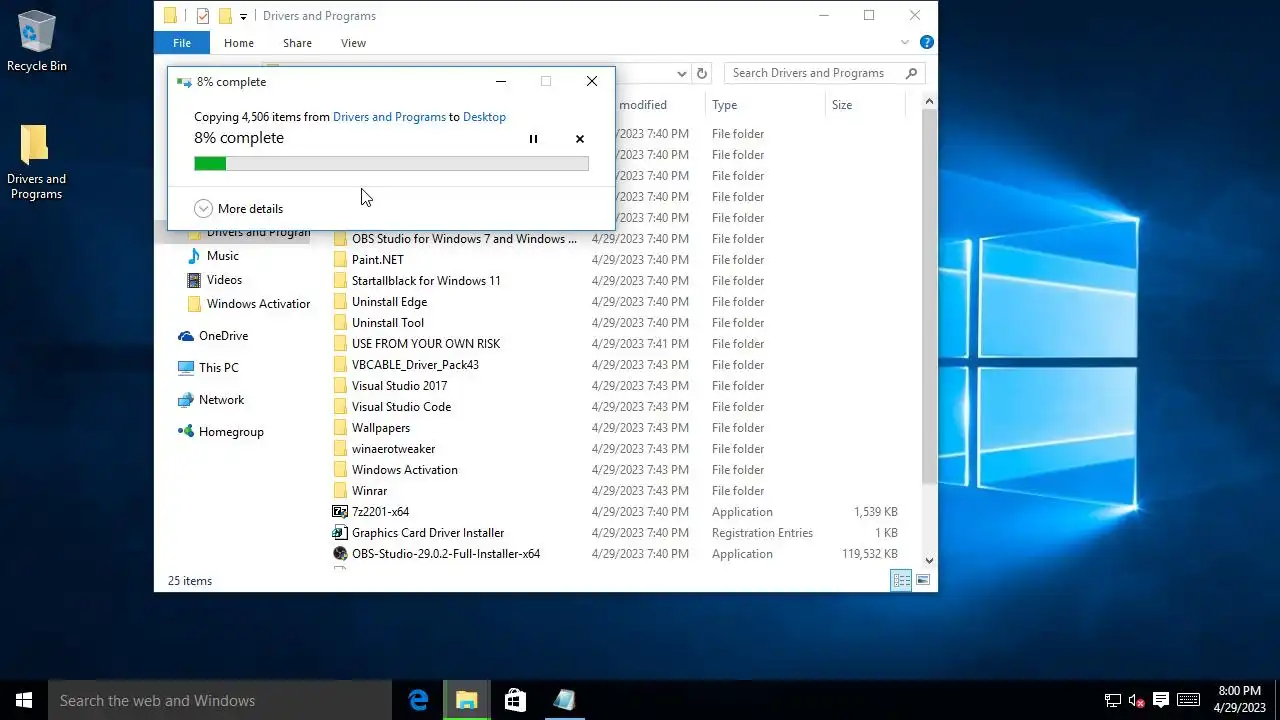Open the touch keyboard tray icon
The width and height of the screenshot is (1280, 720).
point(1188,700)
